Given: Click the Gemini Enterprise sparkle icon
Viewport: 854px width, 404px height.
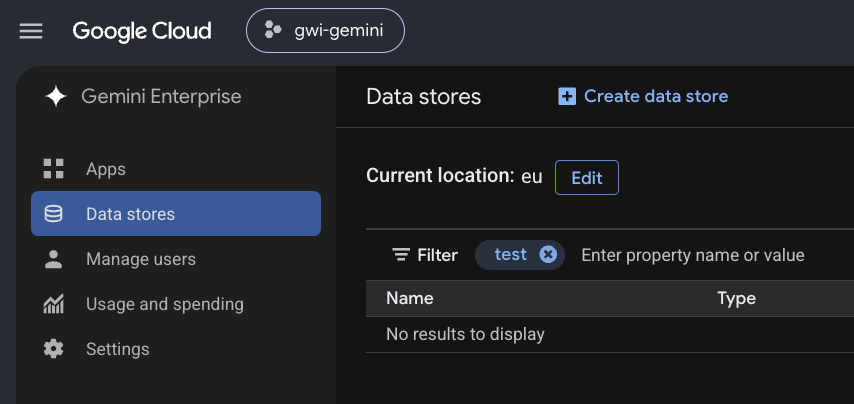Looking at the screenshot, I should (x=56, y=97).
